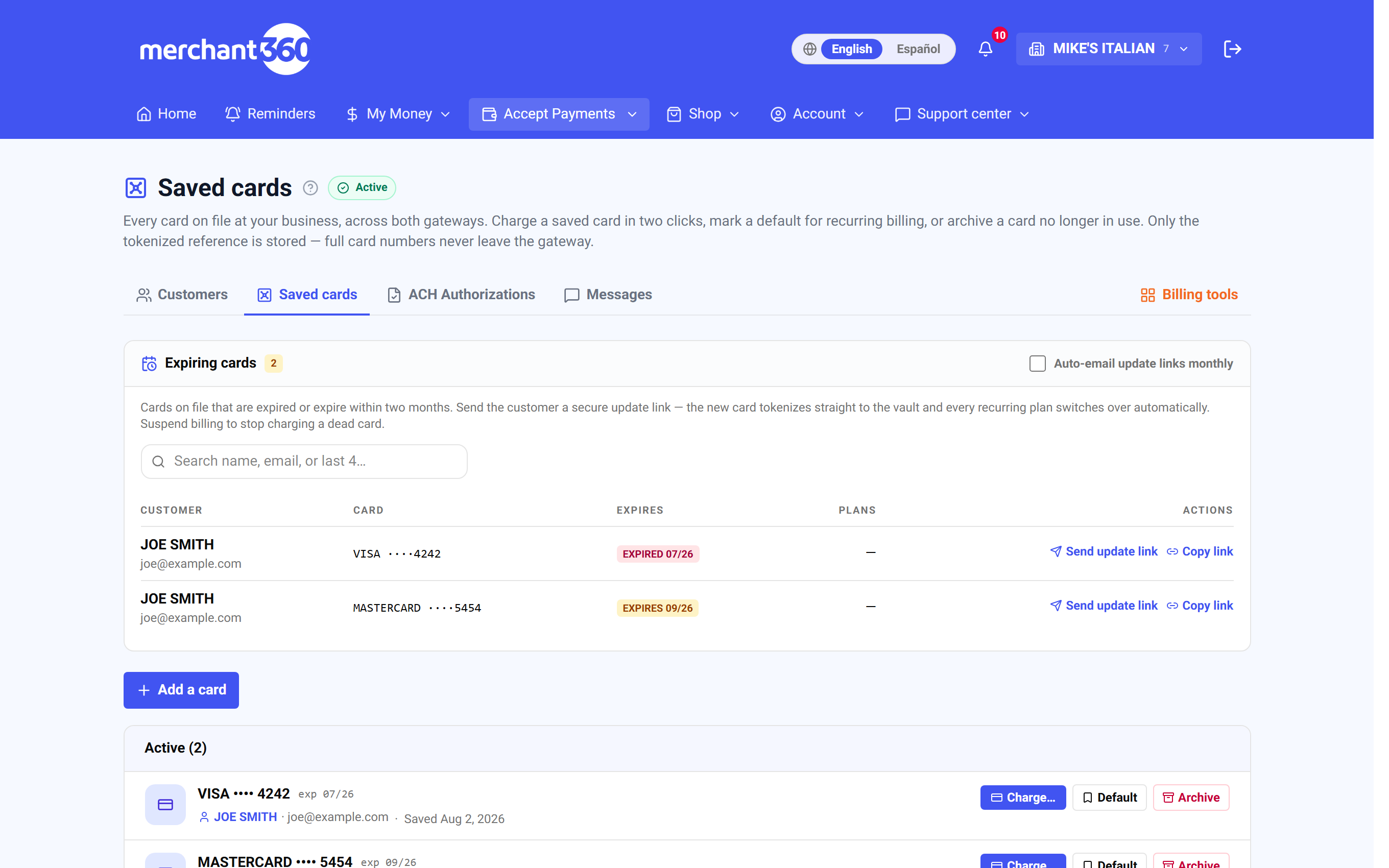The height and width of the screenshot is (868, 1389).
Task: Click the plus icon on Add a card
Action: pos(143,690)
